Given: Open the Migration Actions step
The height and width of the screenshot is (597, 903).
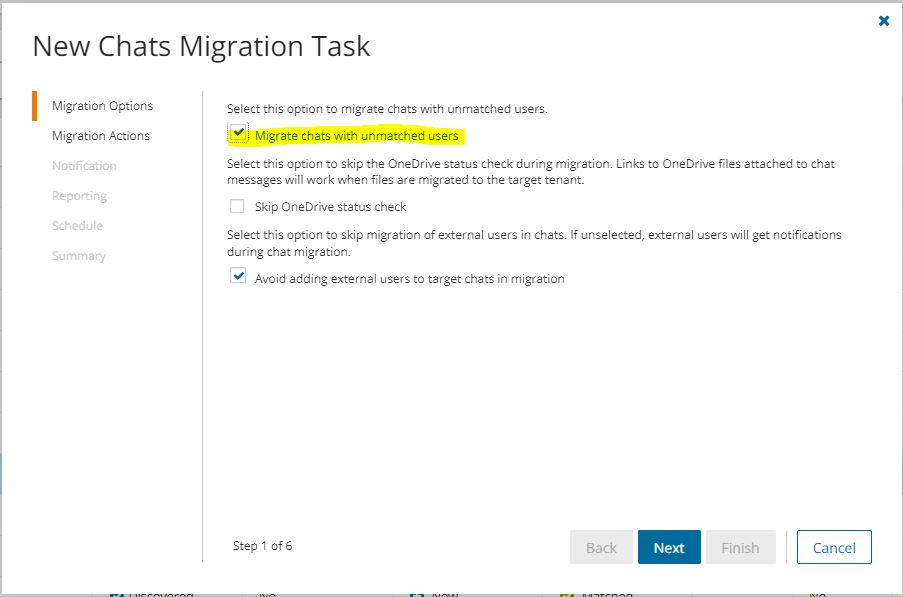Looking at the screenshot, I should pyautogui.click(x=100, y=136).
